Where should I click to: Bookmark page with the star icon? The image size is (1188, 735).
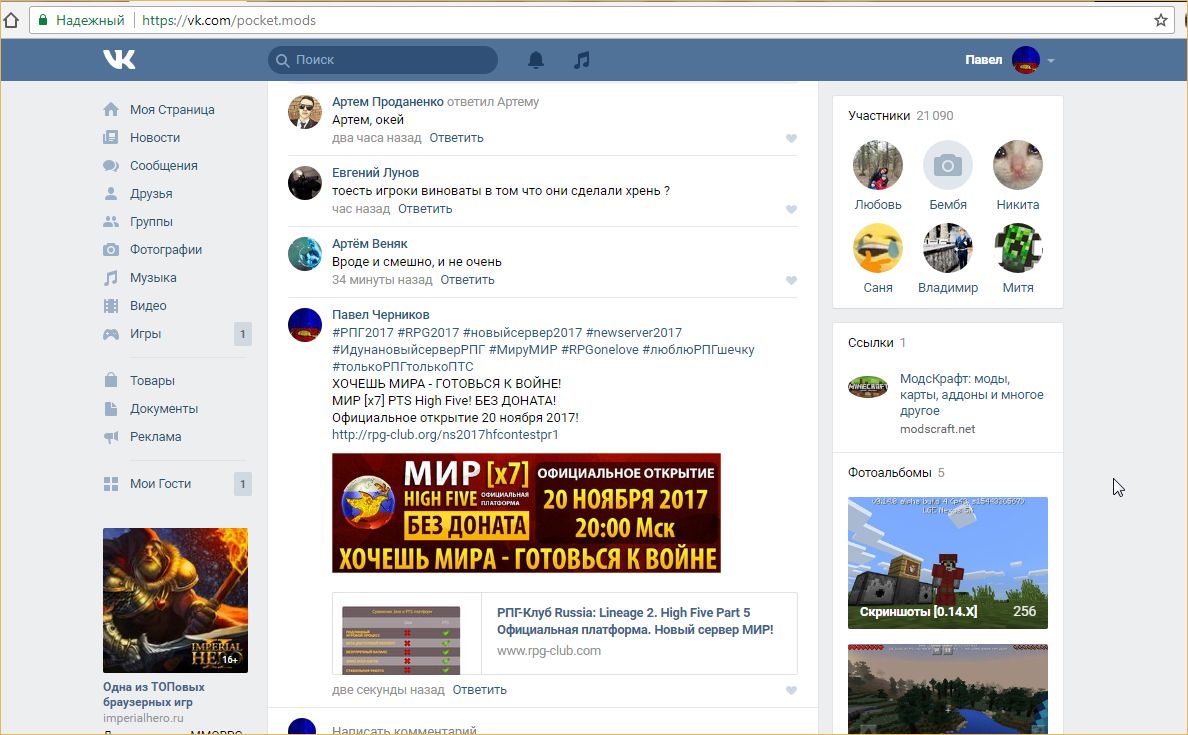click(1161, 20)
